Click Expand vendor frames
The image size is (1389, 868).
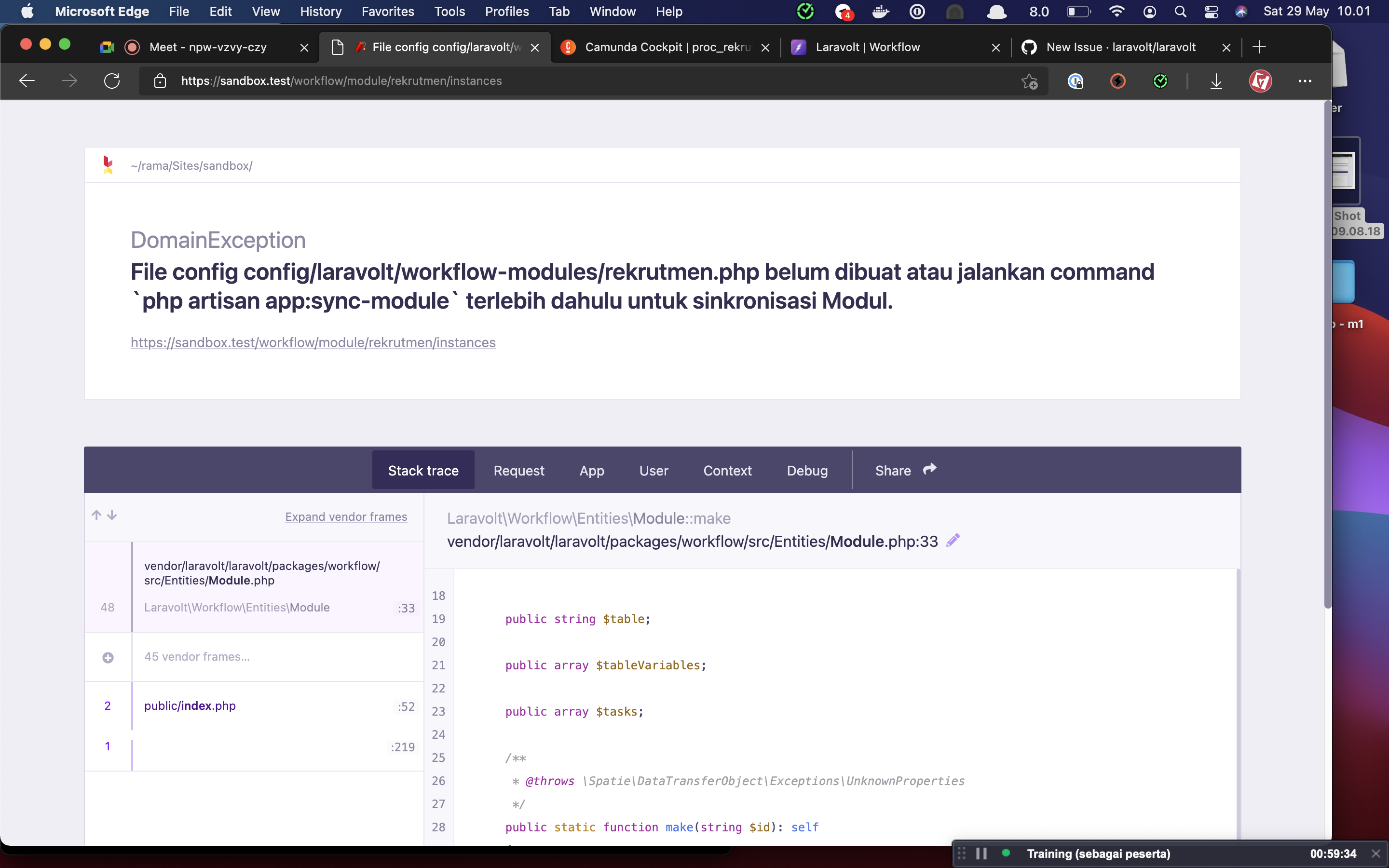click(x=346, y=516)
